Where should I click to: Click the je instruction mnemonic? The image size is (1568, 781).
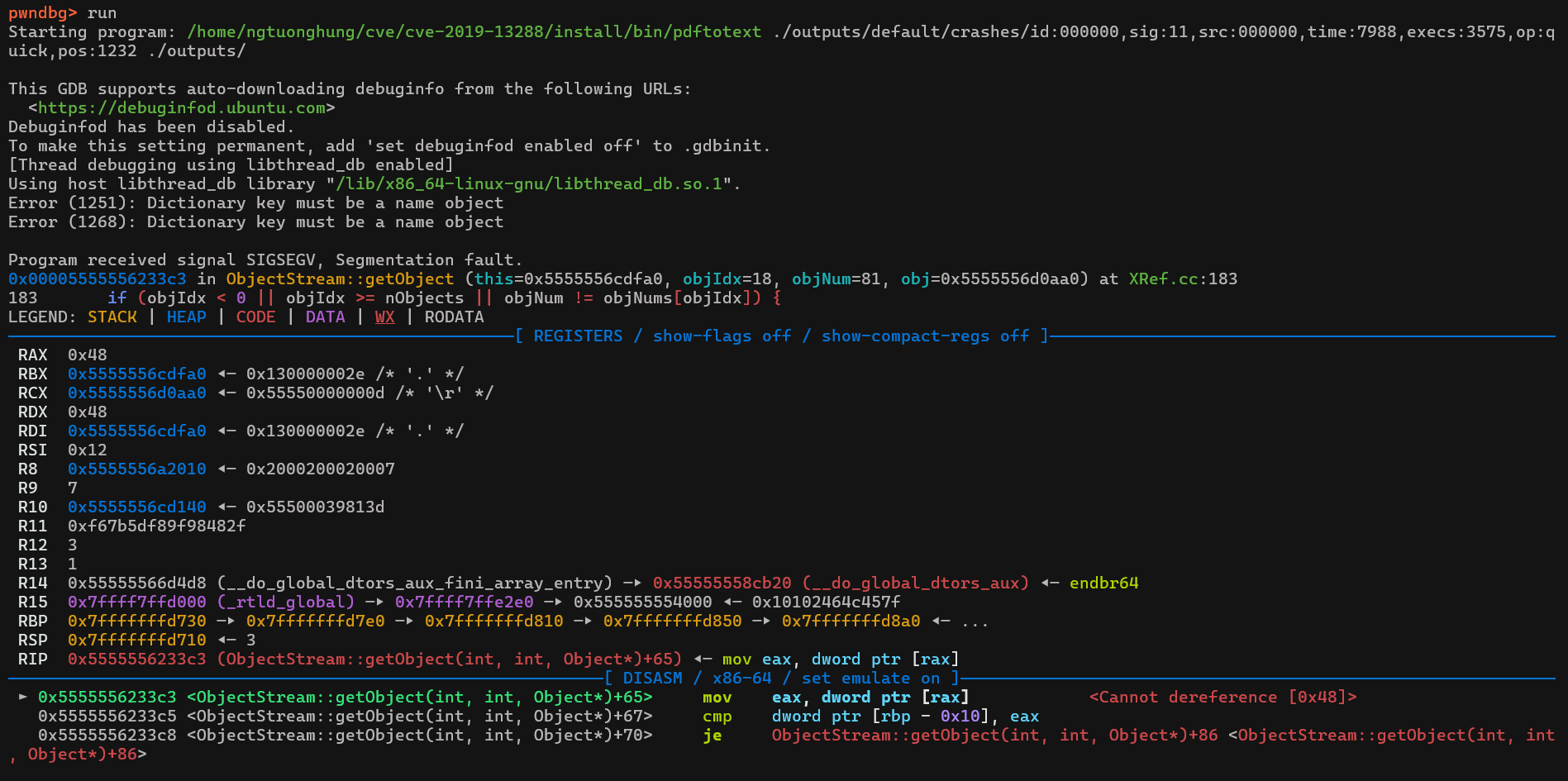712,735
